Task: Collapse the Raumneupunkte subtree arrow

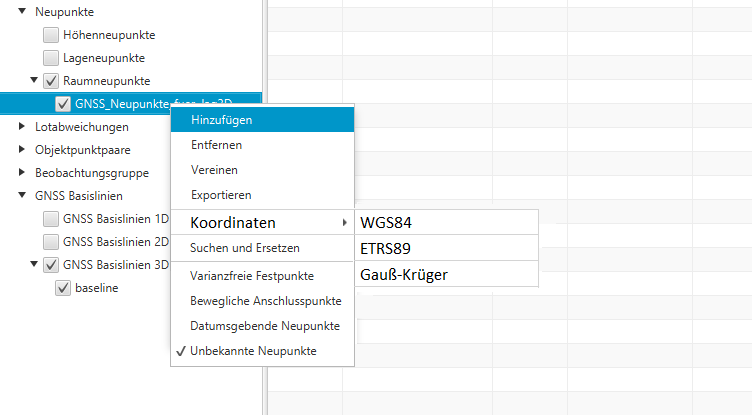Action: coord(35,81)
